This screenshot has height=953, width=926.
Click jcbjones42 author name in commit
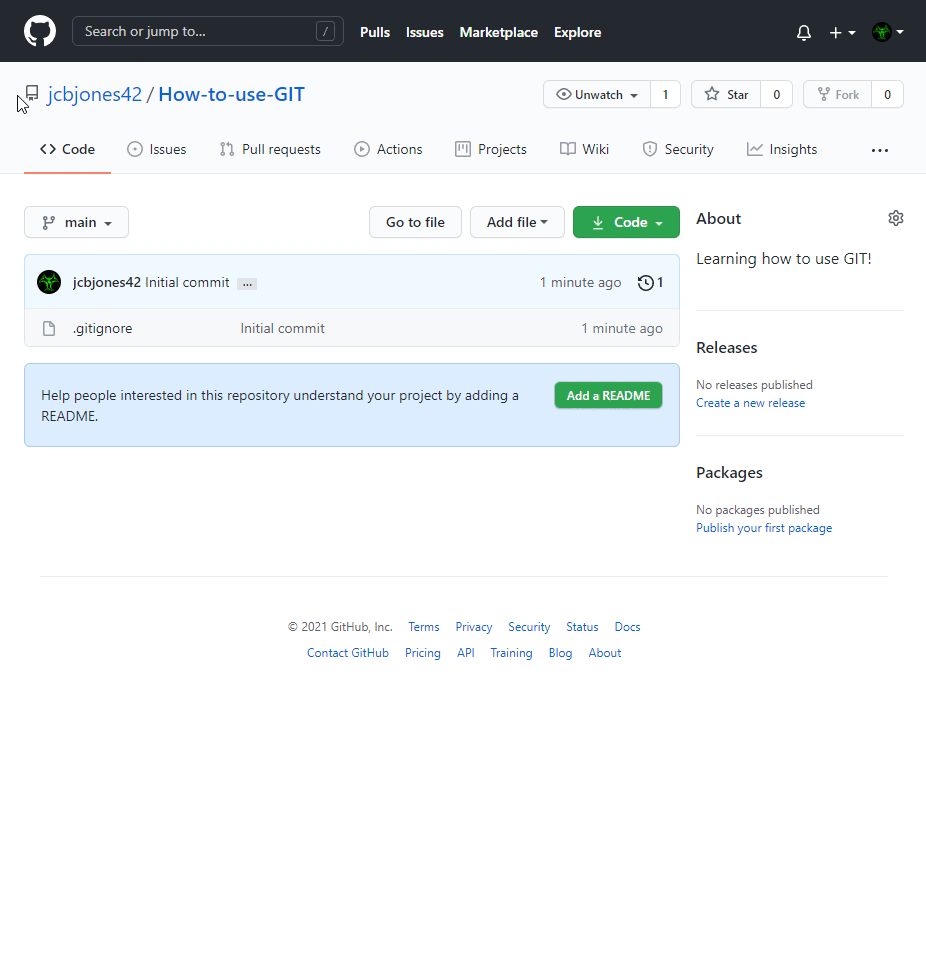pos(107,283)
